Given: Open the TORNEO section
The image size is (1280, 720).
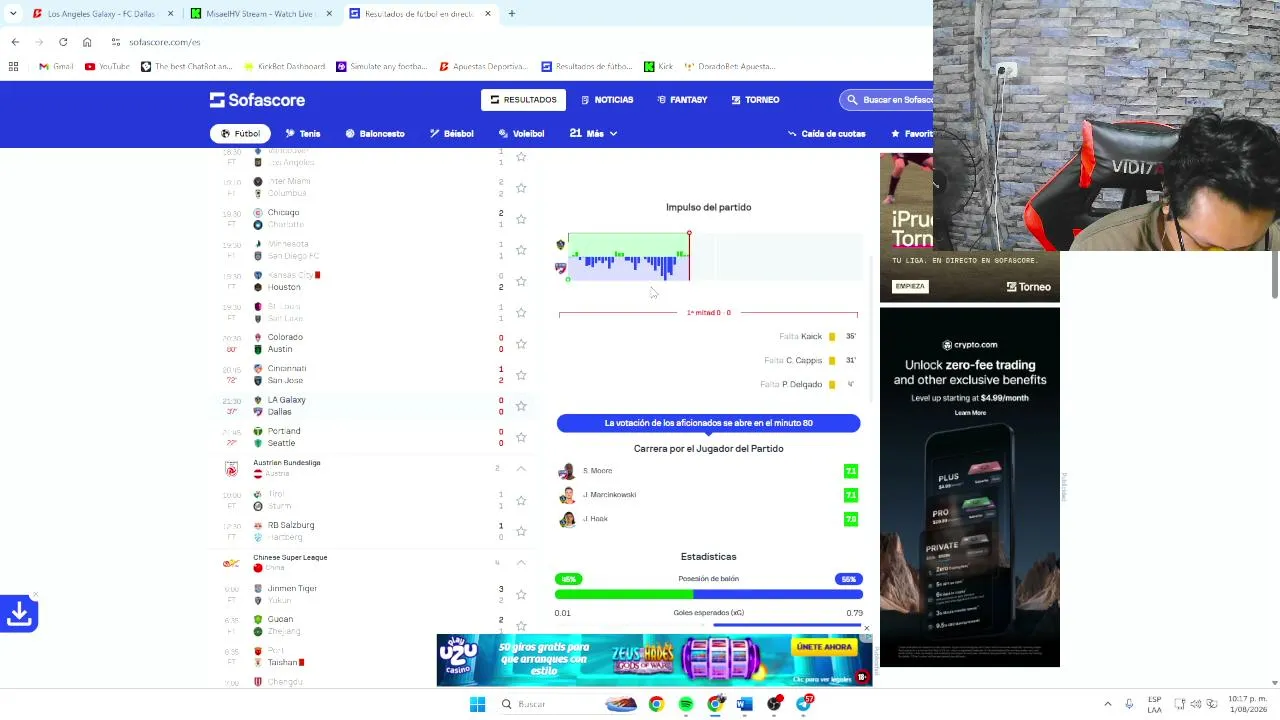Looking at the screenshot, I should coord(755,100).
